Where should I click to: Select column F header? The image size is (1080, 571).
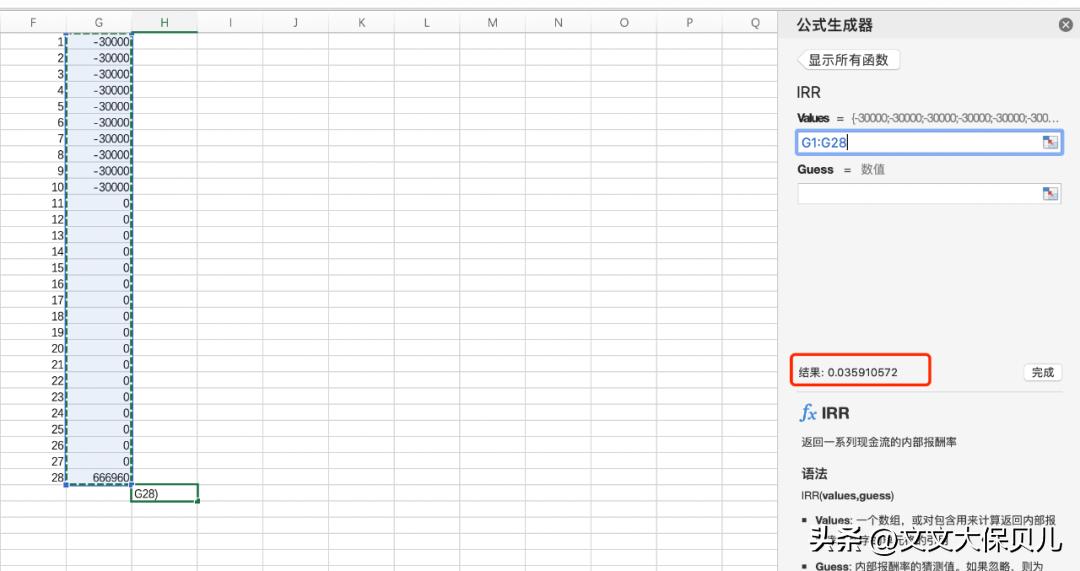(x=33, y=23)
